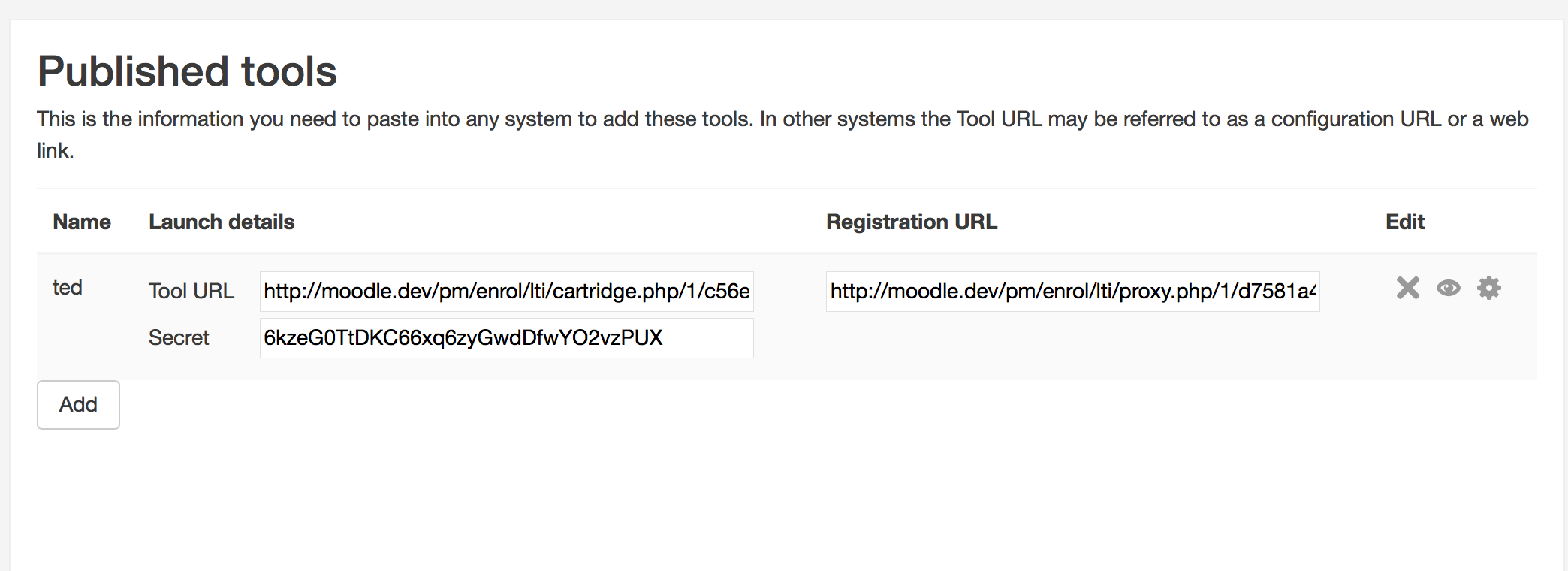Click the Registration URL column header
This screenshot has height=571, width=1568.
(912, 222)
